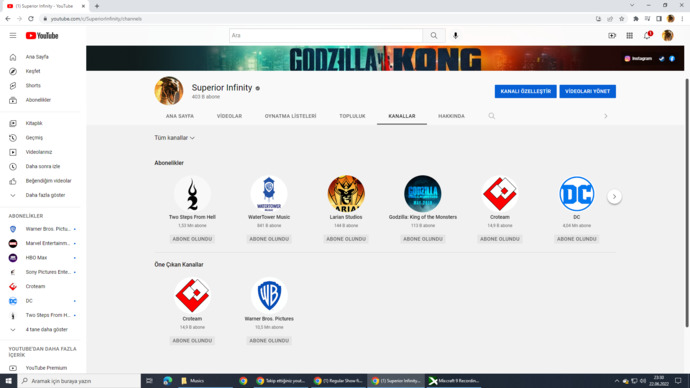The image size is (690, 388).
Task: Open the channel search magnifier icon
Action: [492, 116]
